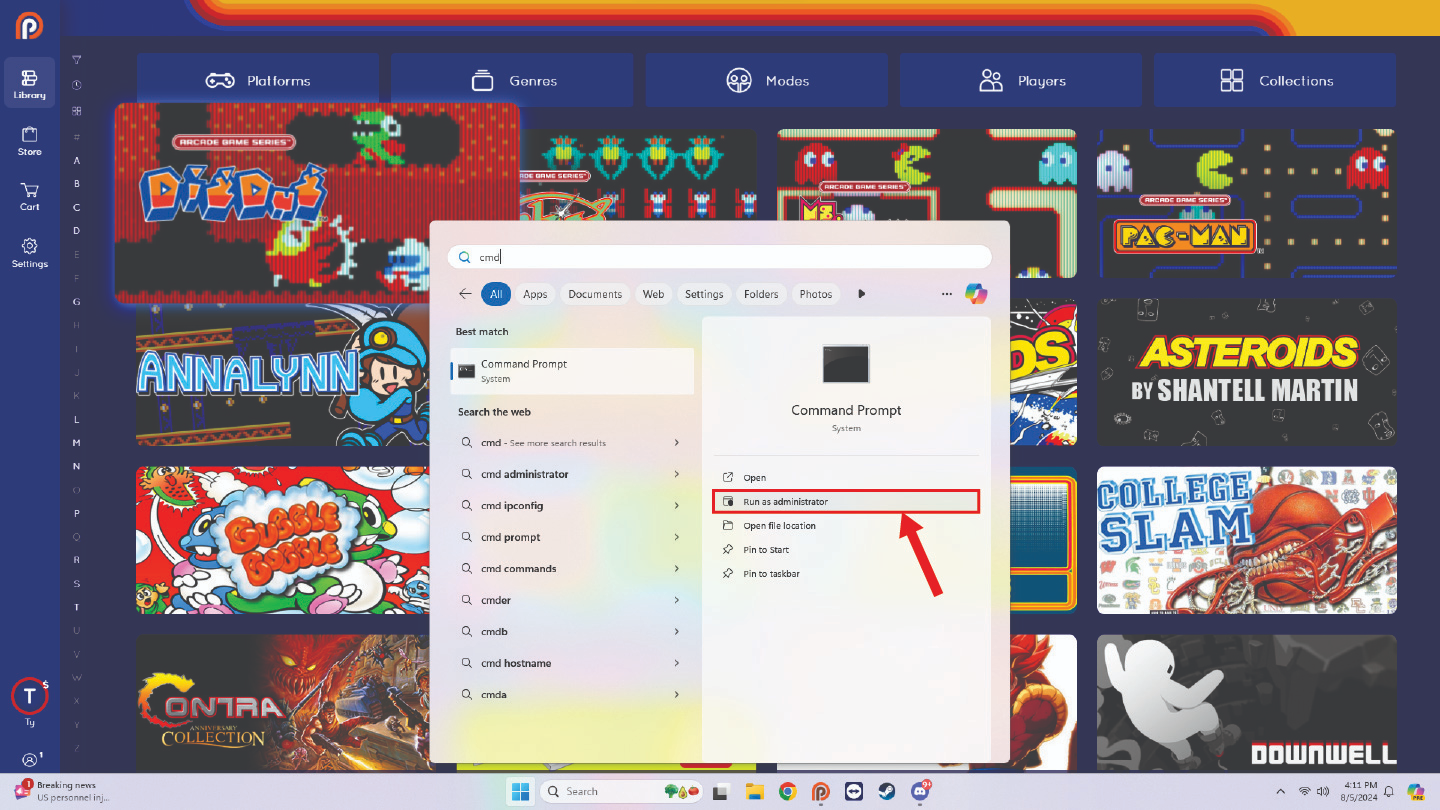Open the Players filter tab

pos(1020,81)
